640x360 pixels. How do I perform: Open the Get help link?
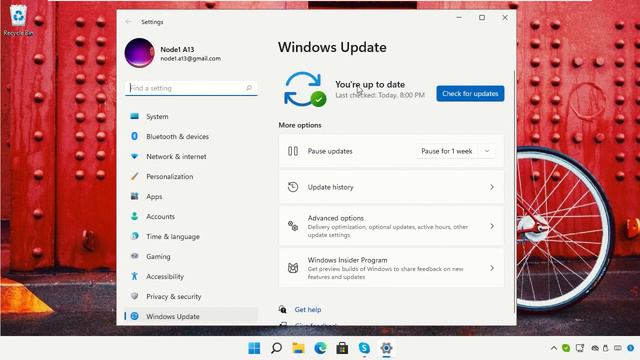pos(308,309)
